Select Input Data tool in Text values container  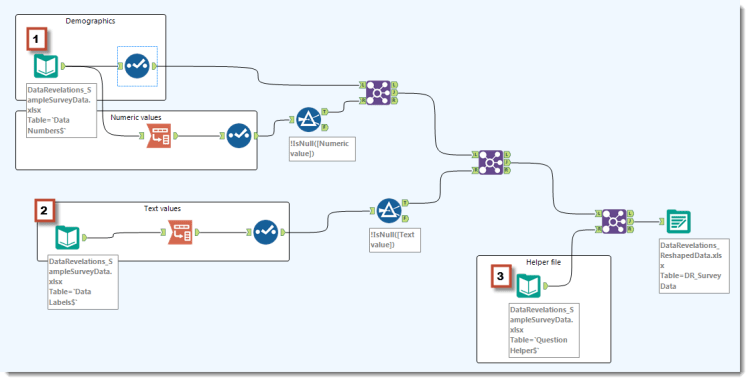click(x=67, y=238)
